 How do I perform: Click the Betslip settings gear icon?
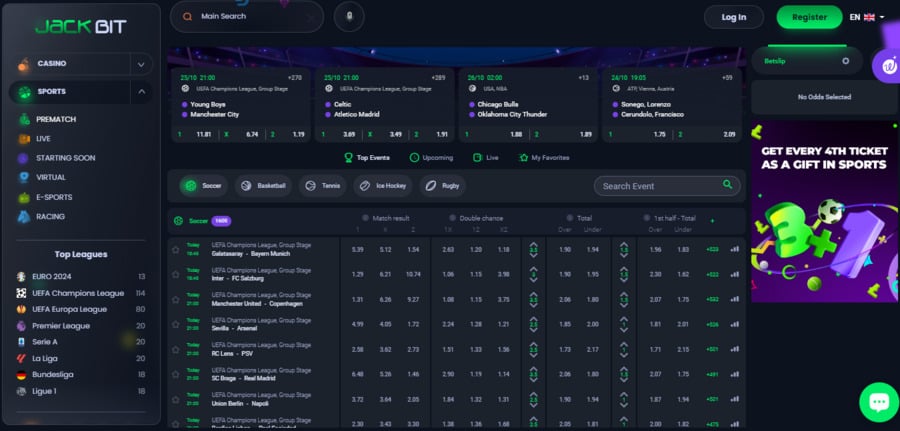845,61
